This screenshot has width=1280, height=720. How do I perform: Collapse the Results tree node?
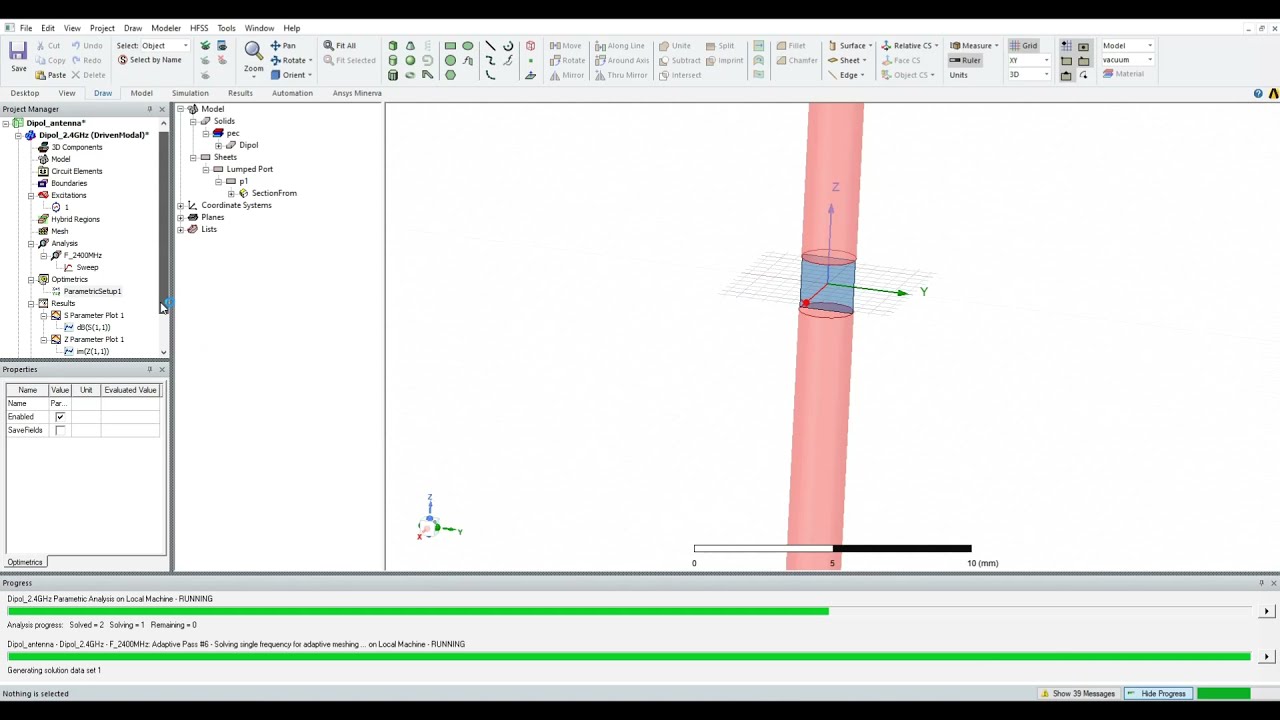point(31,303)
